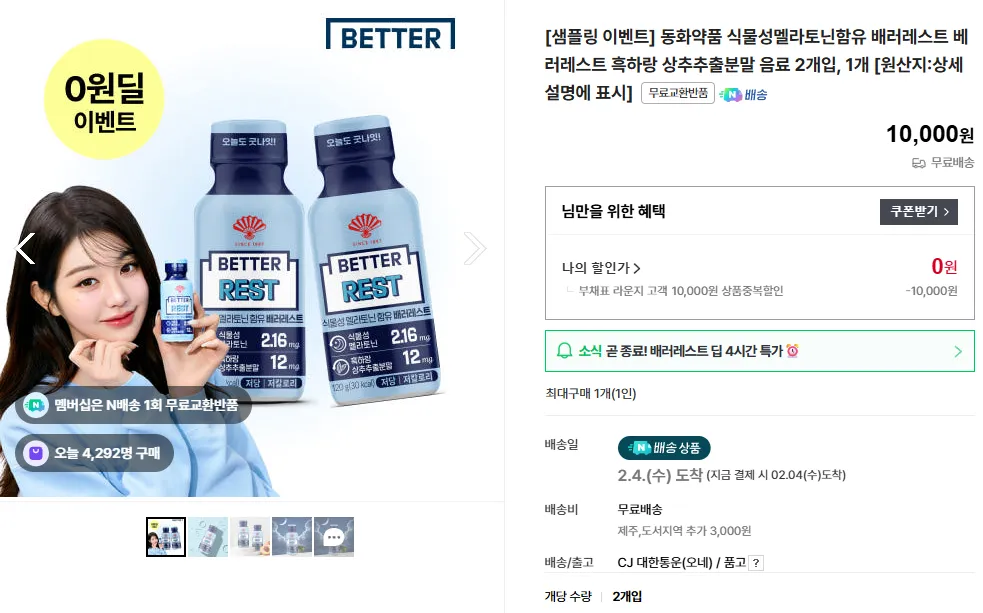Click the help question mark beside 품고
983x613 pixels.
(756, 563)
